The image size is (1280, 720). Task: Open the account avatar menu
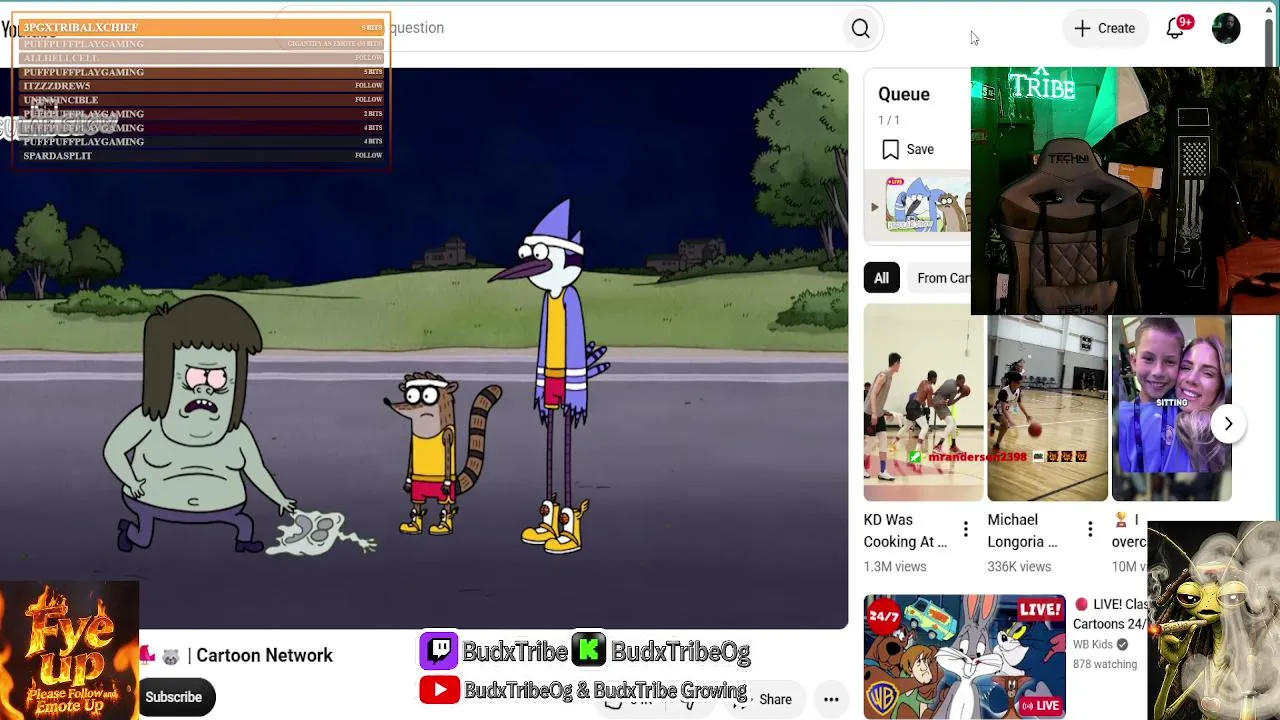1226,28
